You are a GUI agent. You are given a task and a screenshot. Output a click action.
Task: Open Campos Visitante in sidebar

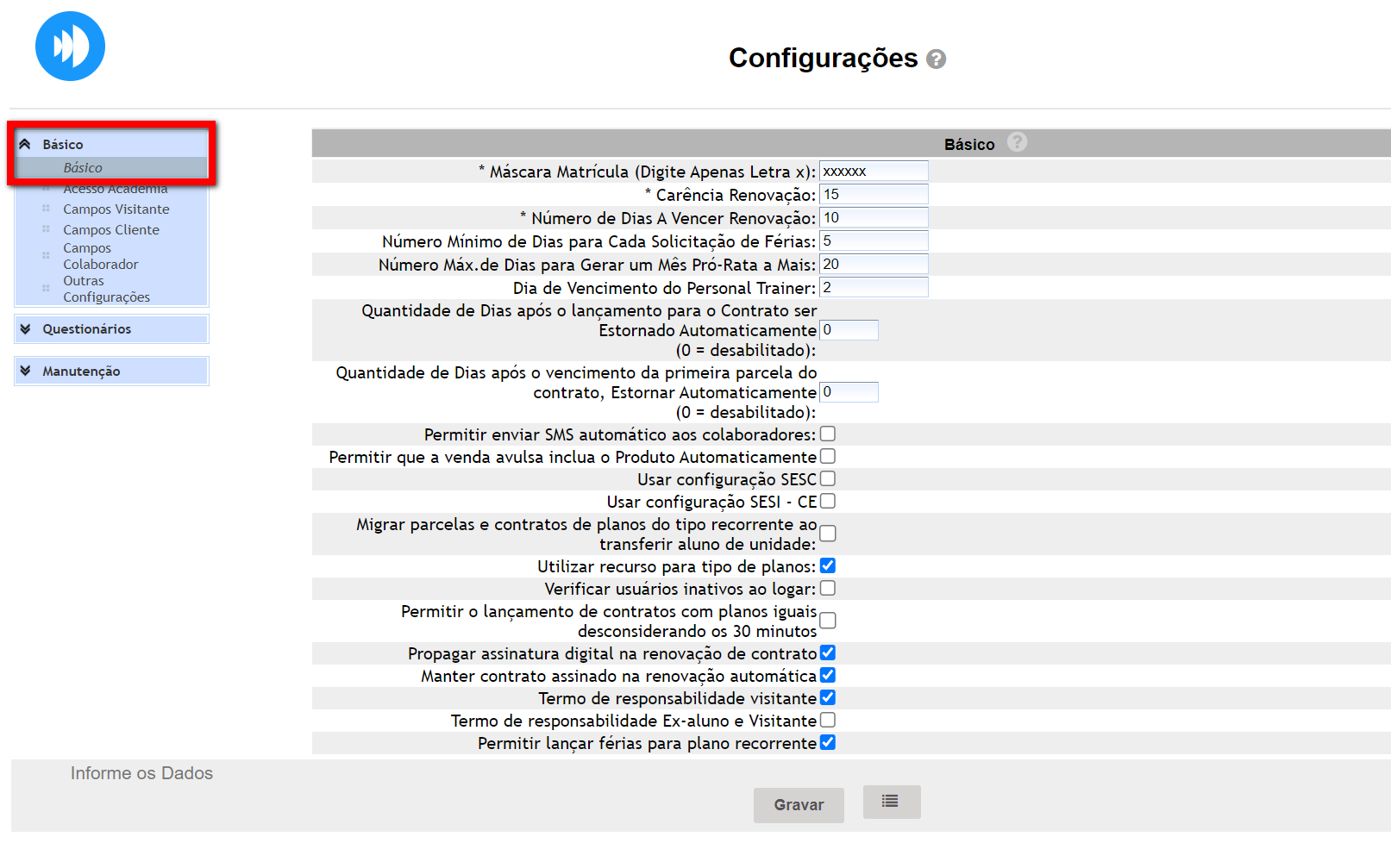(x=116, y=209)
